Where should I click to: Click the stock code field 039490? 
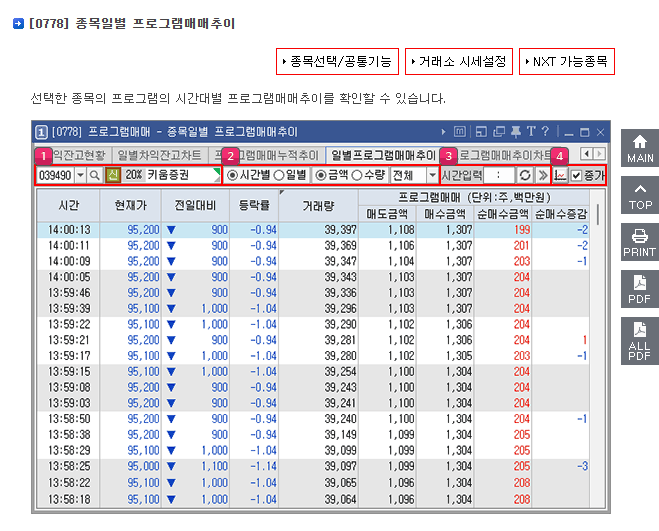pos(55,175)
